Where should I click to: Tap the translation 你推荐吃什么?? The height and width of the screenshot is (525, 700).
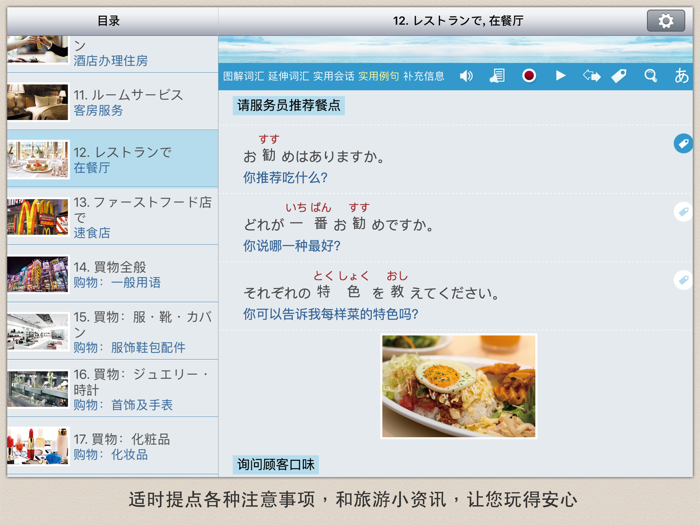click(x=285, y=178)
